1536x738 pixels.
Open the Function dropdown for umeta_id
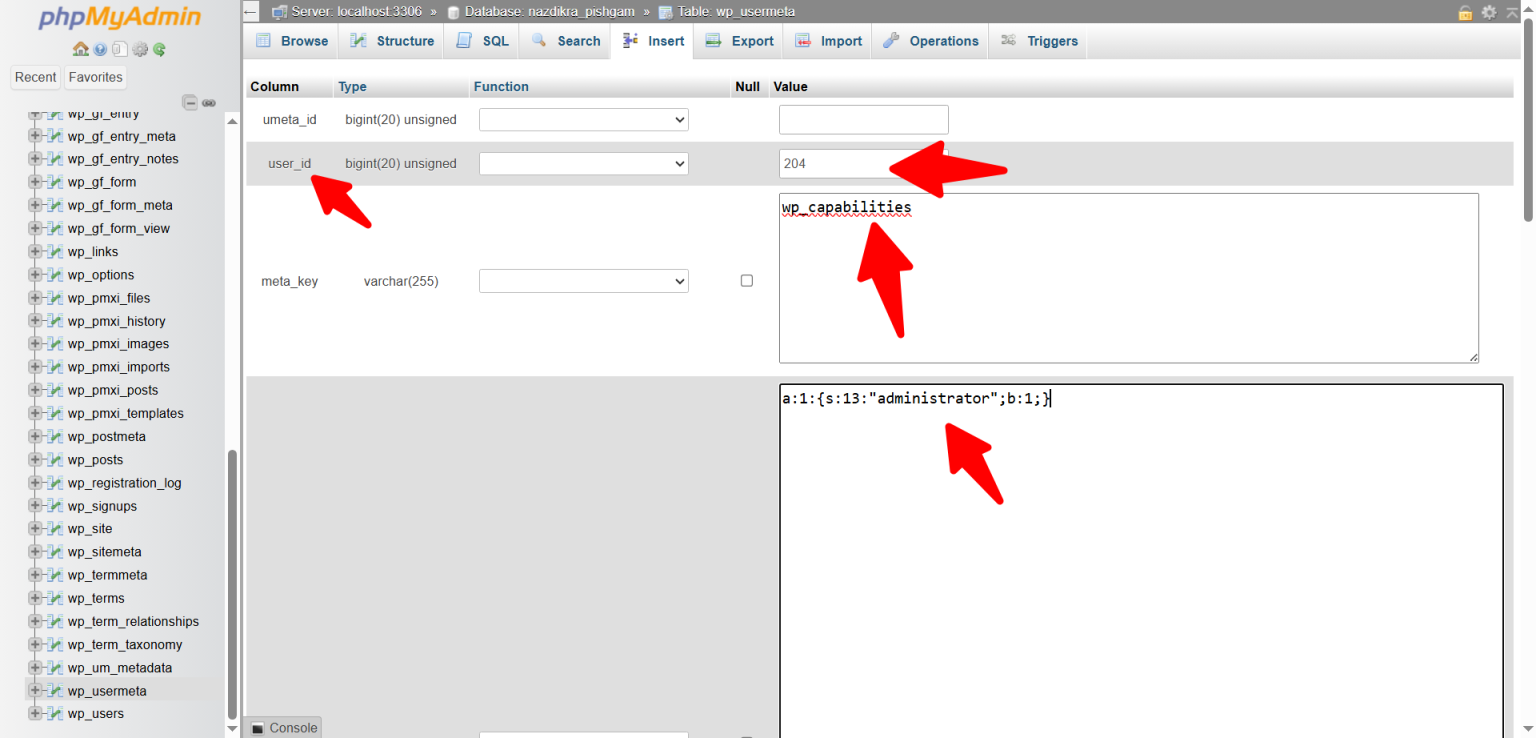coord(583,119)
